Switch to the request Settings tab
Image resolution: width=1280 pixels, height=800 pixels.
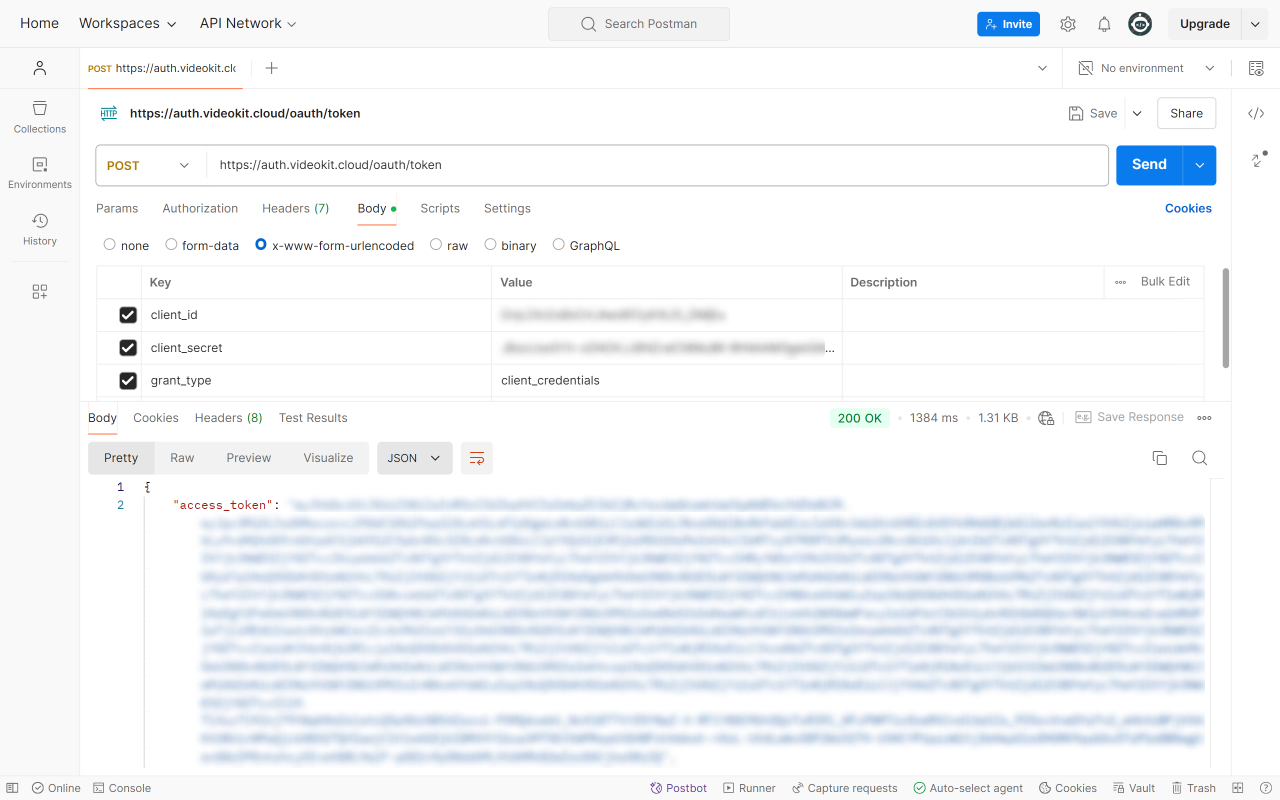click(507, 208)
